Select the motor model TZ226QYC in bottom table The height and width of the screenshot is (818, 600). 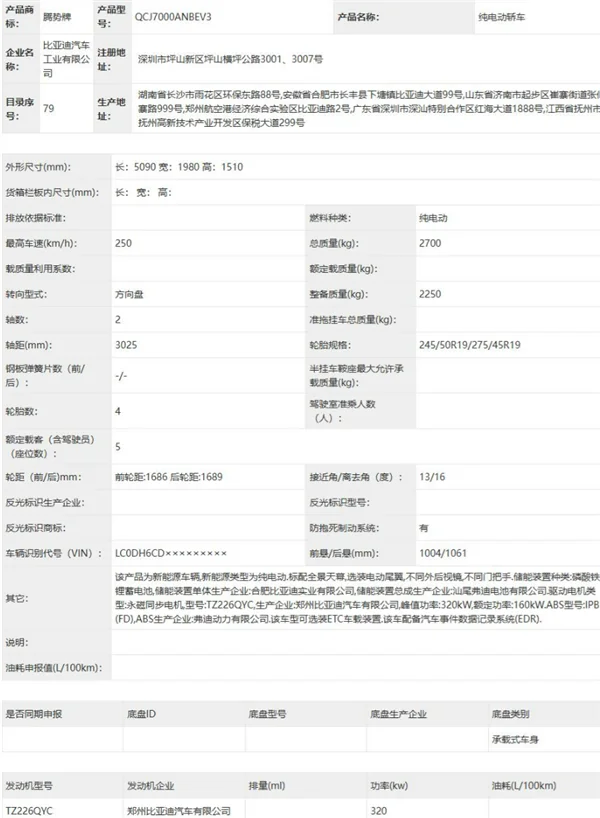pyautogui.click(x=29, y=811)
